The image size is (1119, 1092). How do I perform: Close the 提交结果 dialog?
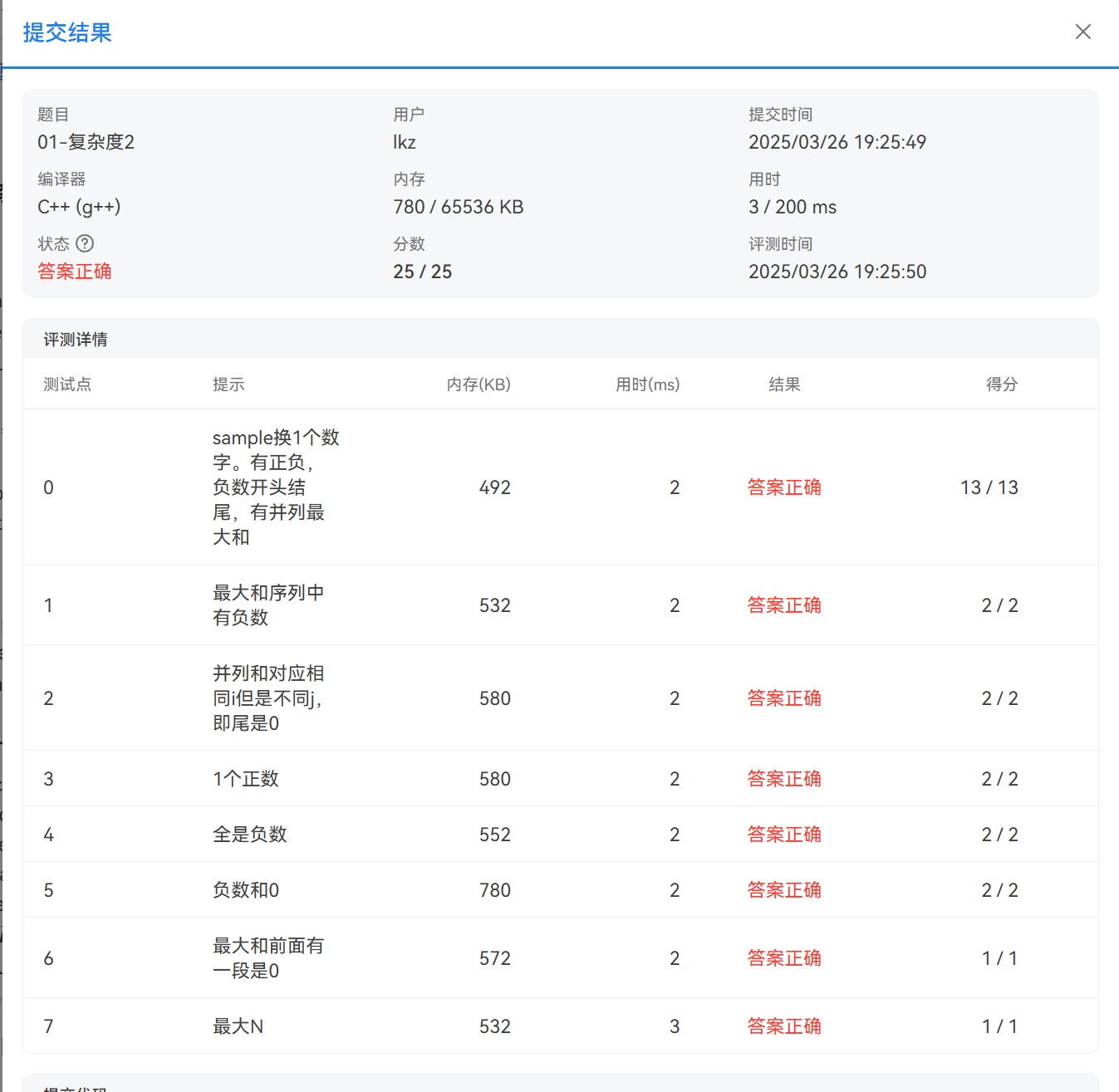[1082, 32]
